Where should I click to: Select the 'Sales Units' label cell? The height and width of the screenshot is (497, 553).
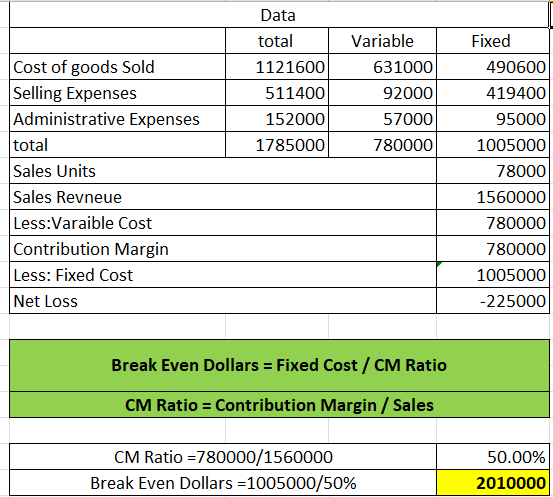(223, 171)
